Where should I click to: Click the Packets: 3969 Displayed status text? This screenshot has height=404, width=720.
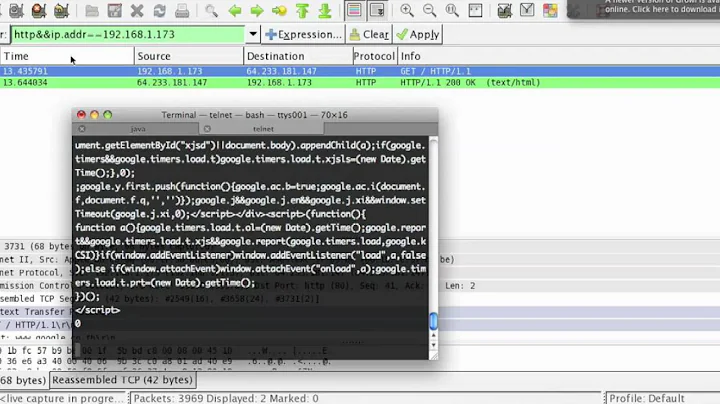click(x=226, y=398)
